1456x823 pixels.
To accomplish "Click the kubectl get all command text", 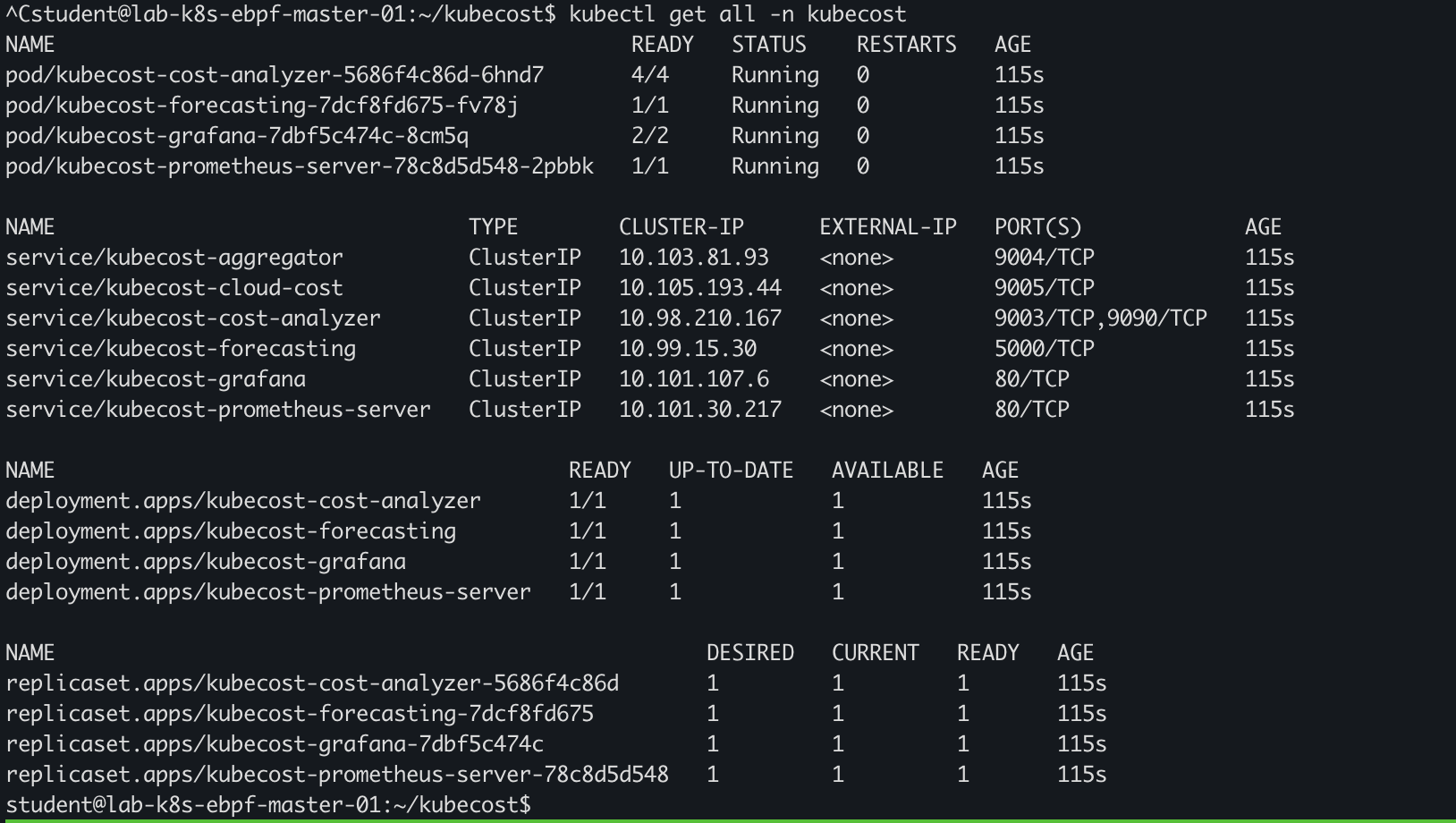I will [x=738, y=14].
